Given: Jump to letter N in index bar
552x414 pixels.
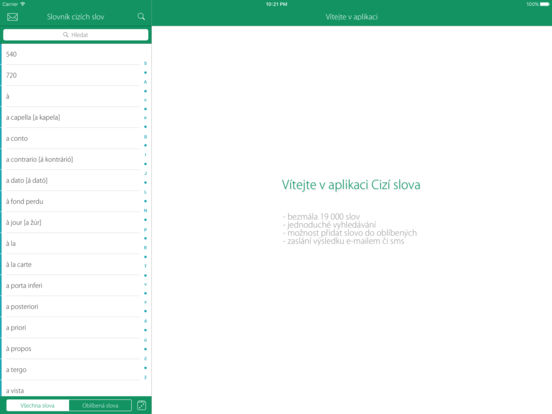Looking at the screenshot, I should pyautogui.click(x=145, y=211).
